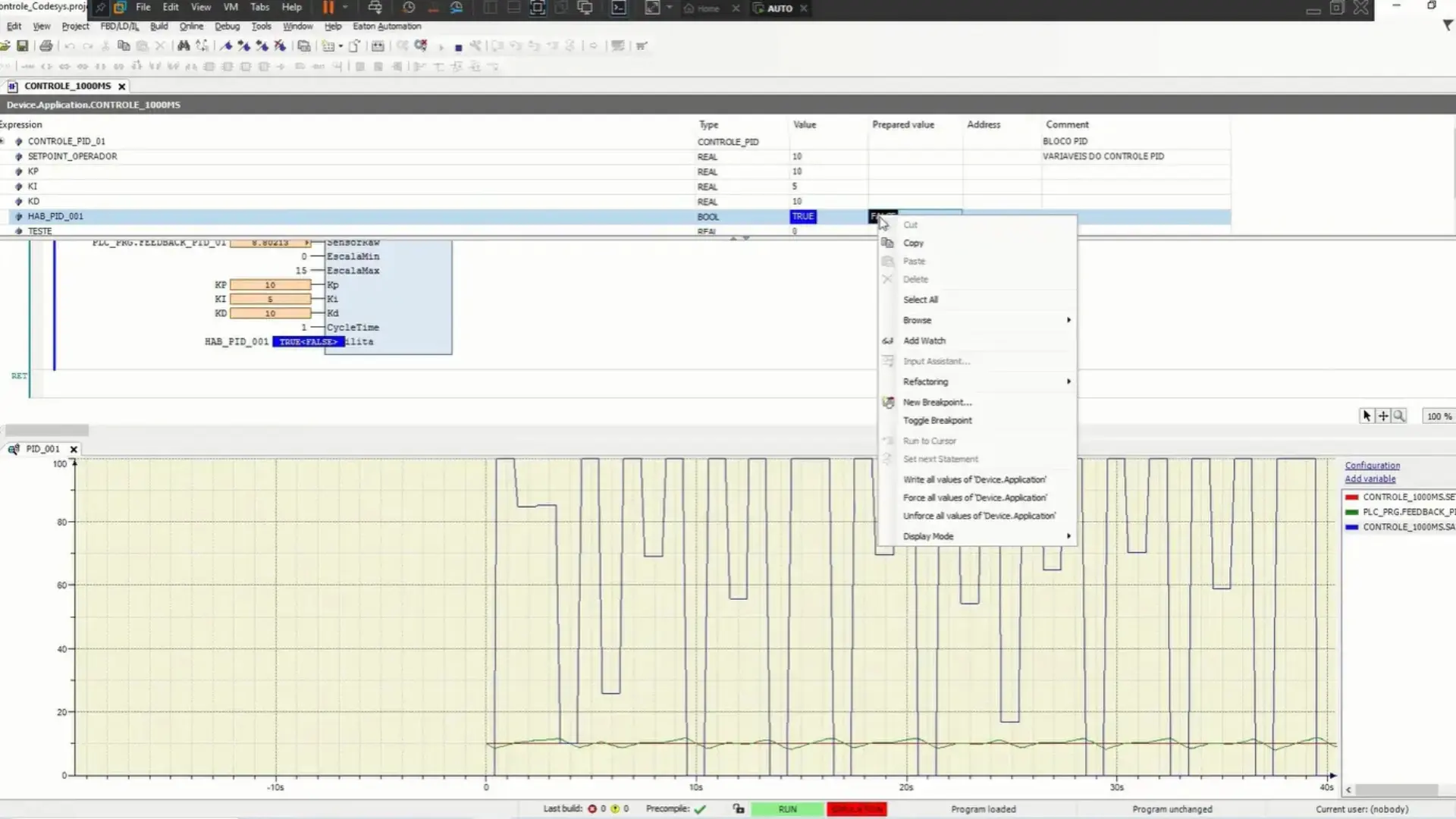
Task: Open Find with the binoculars icon
Action: click(x=184, y=46)
